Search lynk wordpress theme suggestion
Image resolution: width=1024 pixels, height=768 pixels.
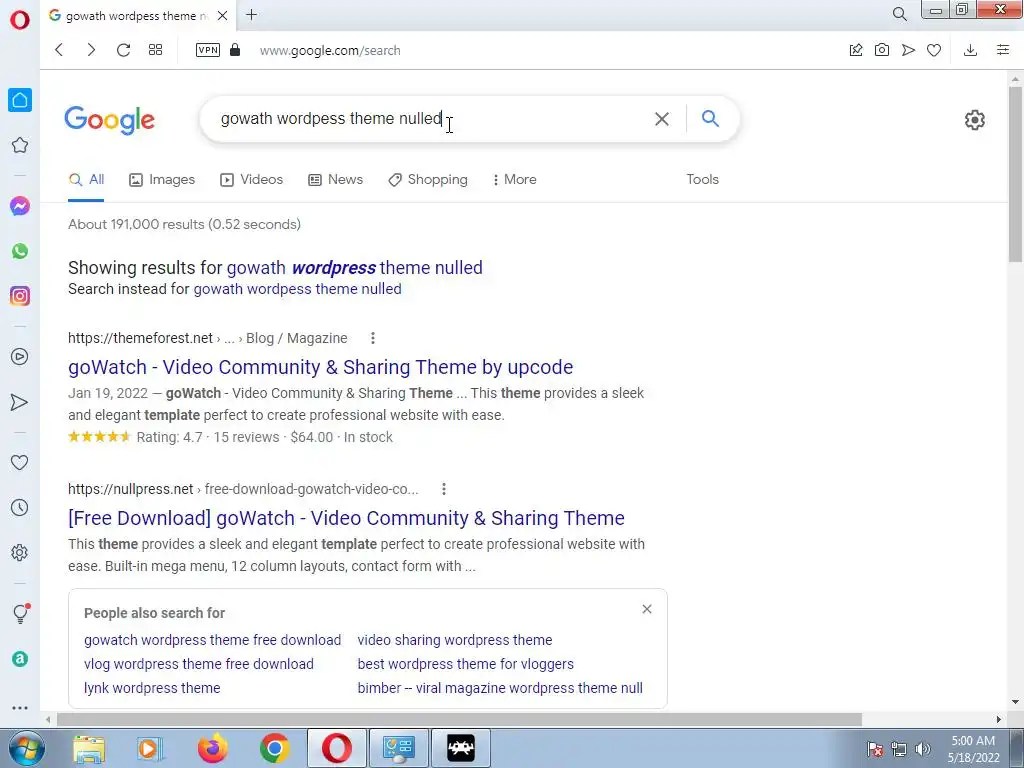(x=152, y=688)
